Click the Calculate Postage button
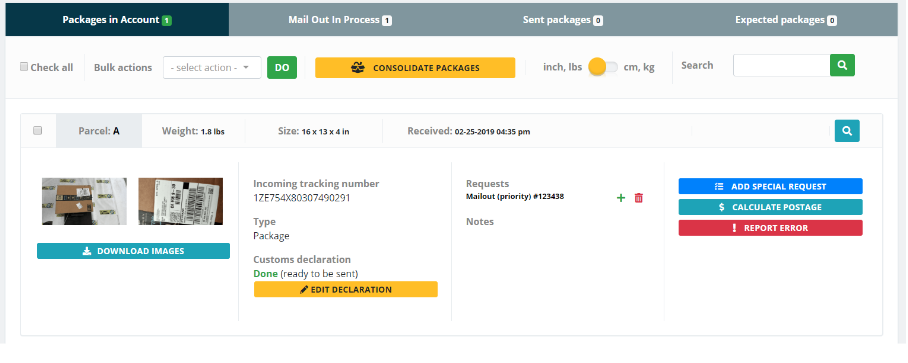 click(x=770, y=207)
